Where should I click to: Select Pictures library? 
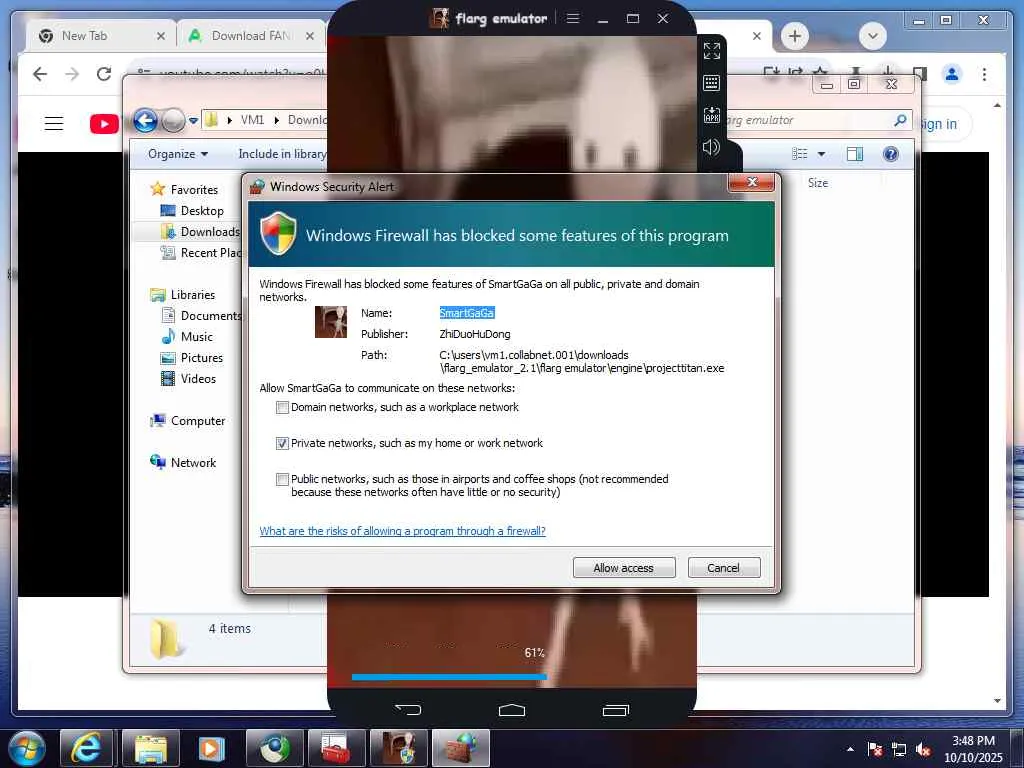(x=201, y=358)
